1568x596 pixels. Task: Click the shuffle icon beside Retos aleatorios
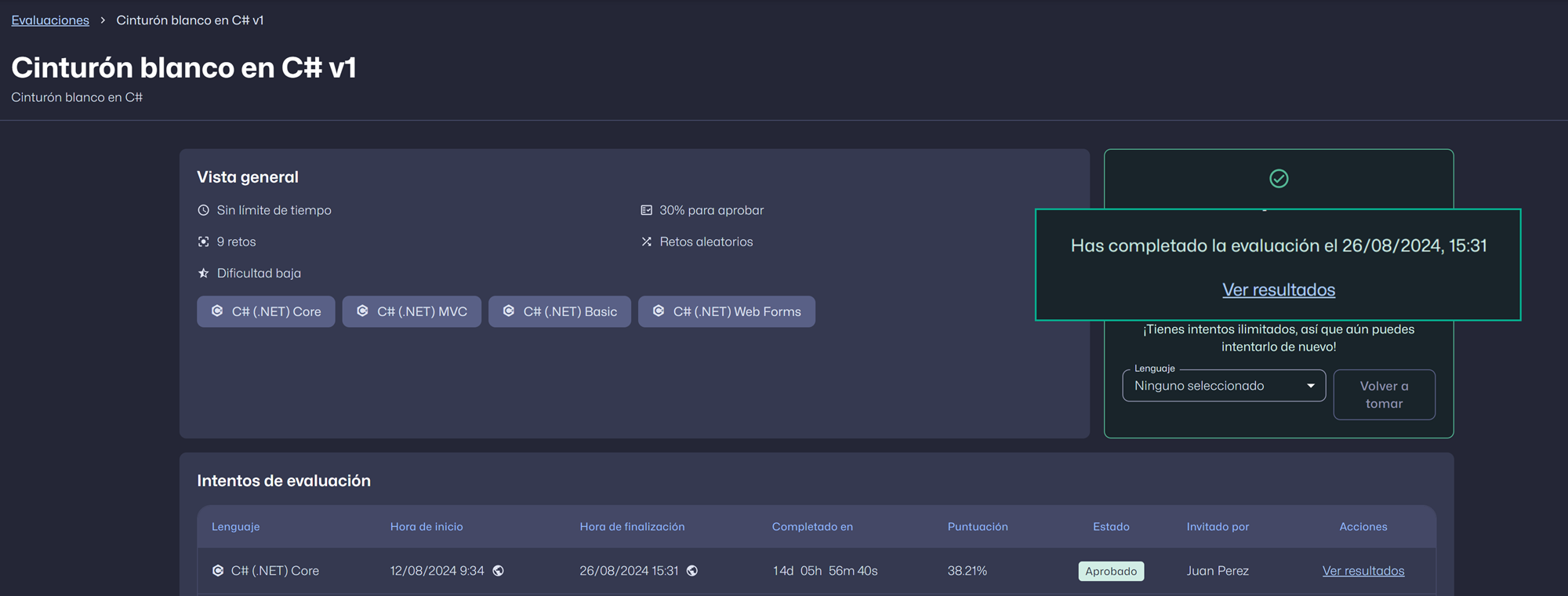click(646, 242)
